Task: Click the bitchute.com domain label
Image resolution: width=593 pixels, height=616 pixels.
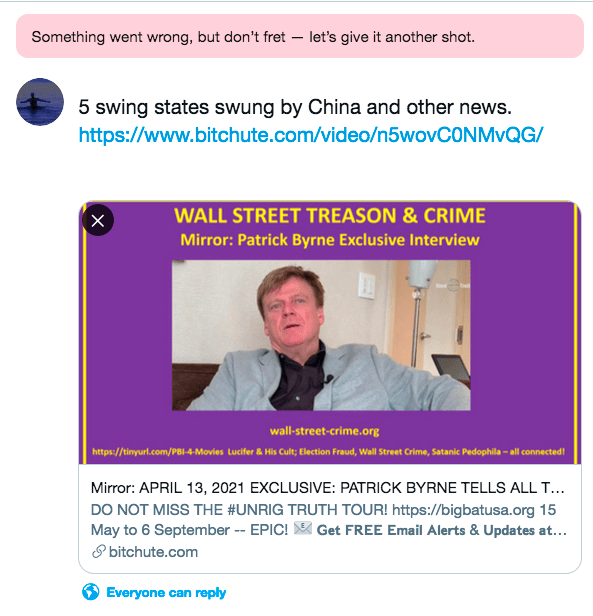Action: pos(153,552)
